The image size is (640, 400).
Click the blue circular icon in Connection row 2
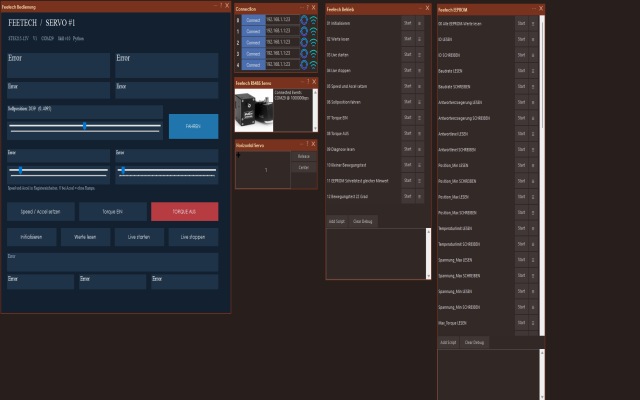point(304,42)
